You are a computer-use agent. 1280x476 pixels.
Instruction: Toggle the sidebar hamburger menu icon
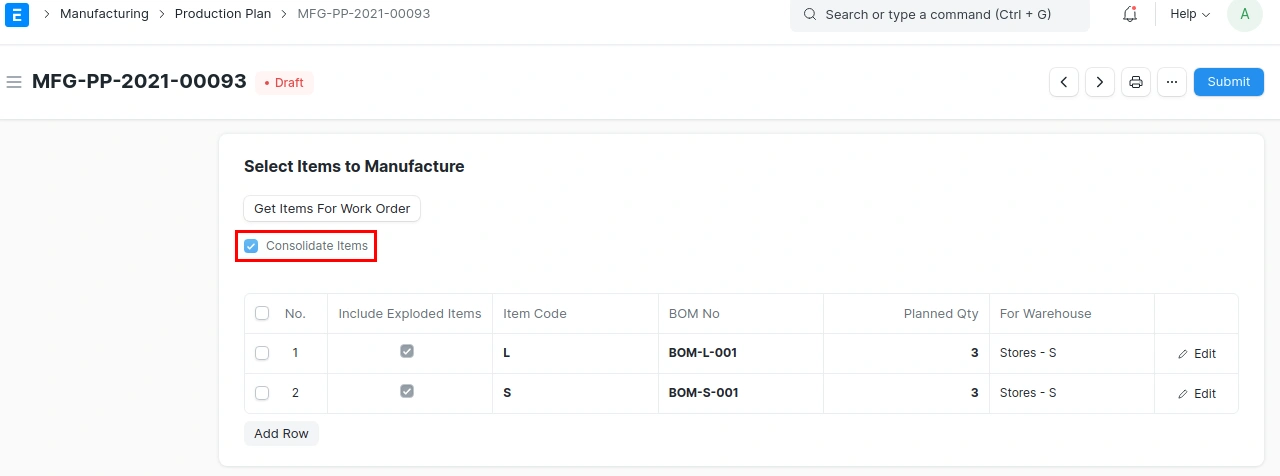tap(14, 82)
